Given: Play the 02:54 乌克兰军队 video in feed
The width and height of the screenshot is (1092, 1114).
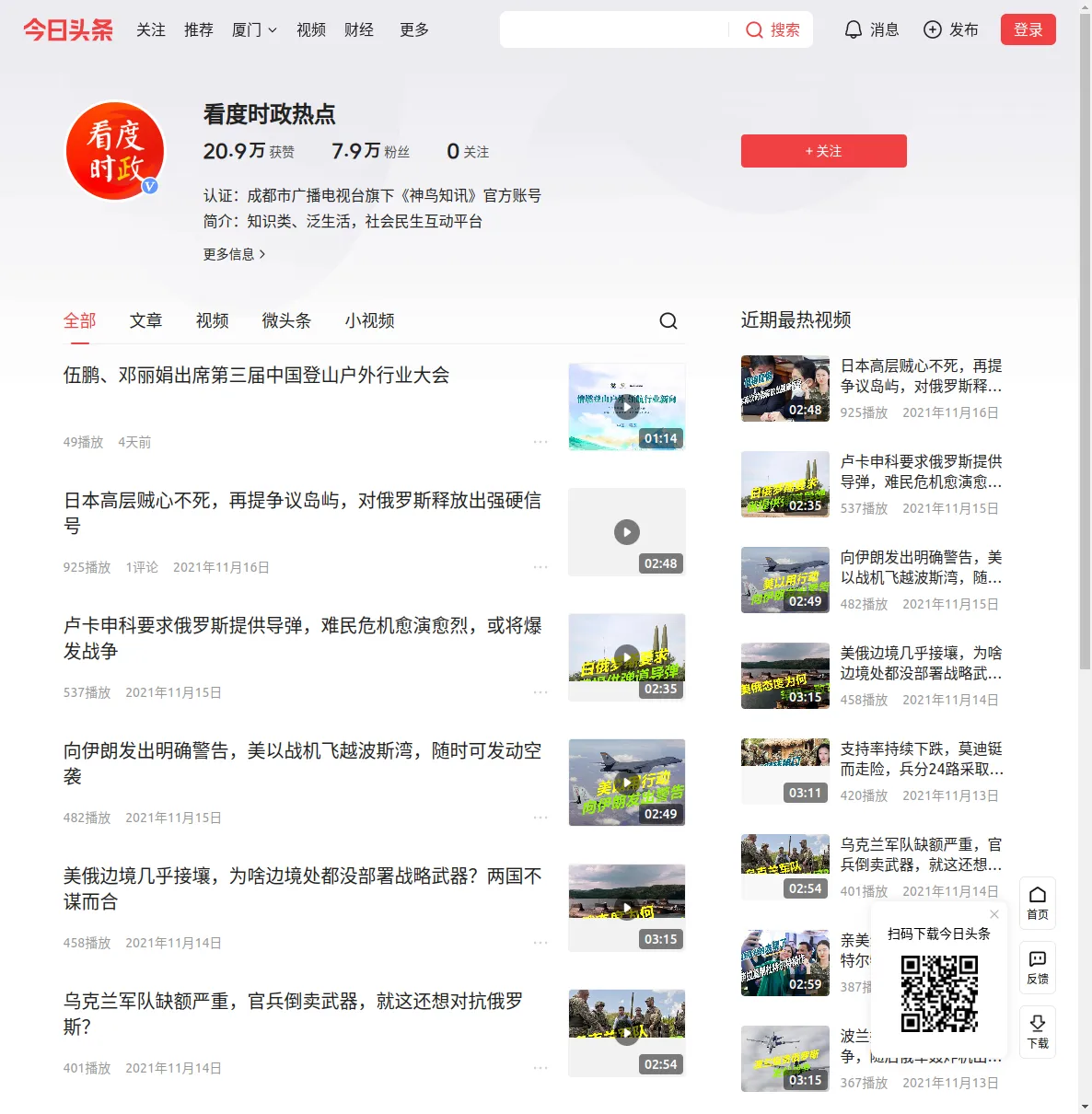Looking at the screenshot, I should coord(627,1033).
